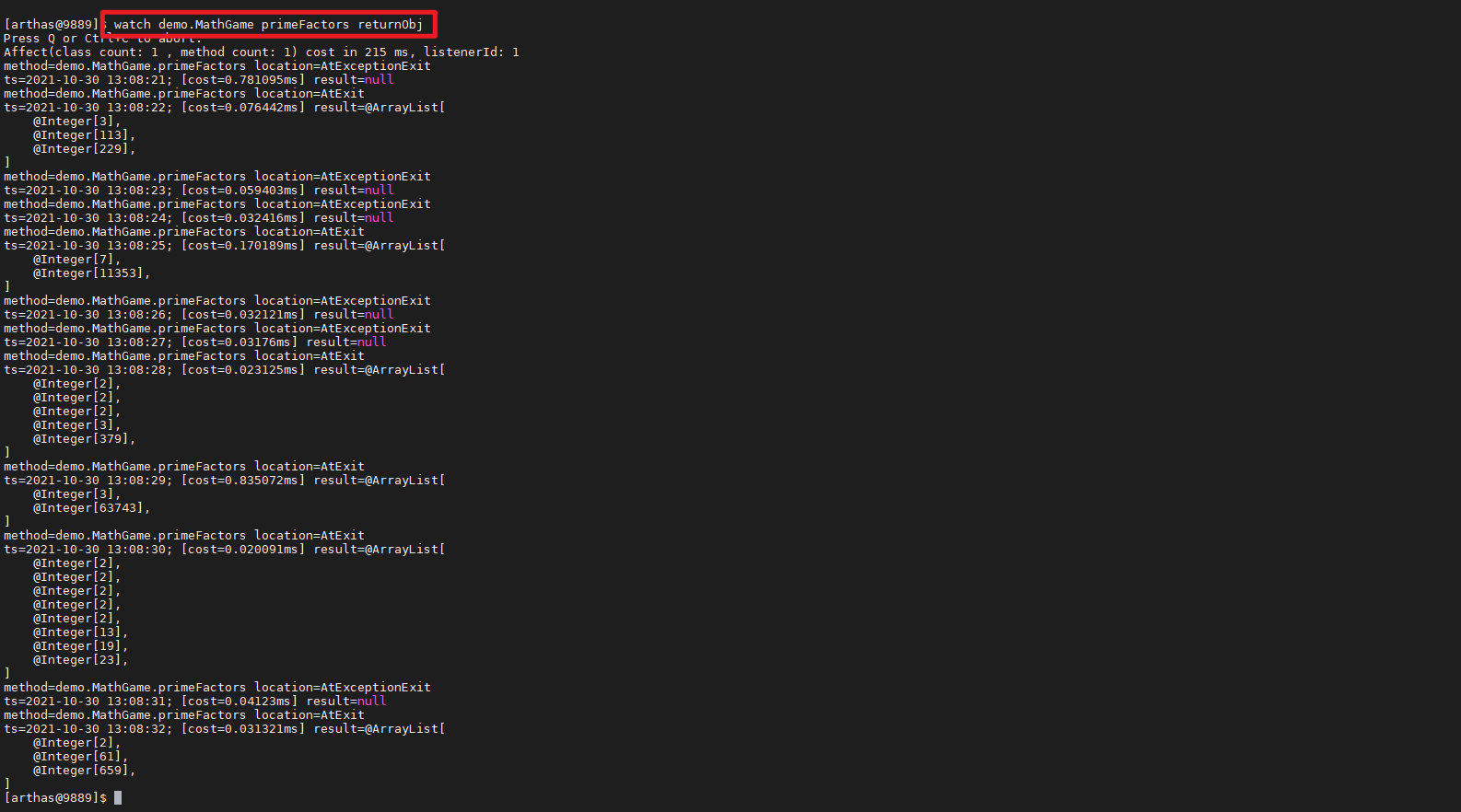This screenshot has height=812, width=1461.
Task: Click the @Integer[659] result entry
Action: [84, 771]
